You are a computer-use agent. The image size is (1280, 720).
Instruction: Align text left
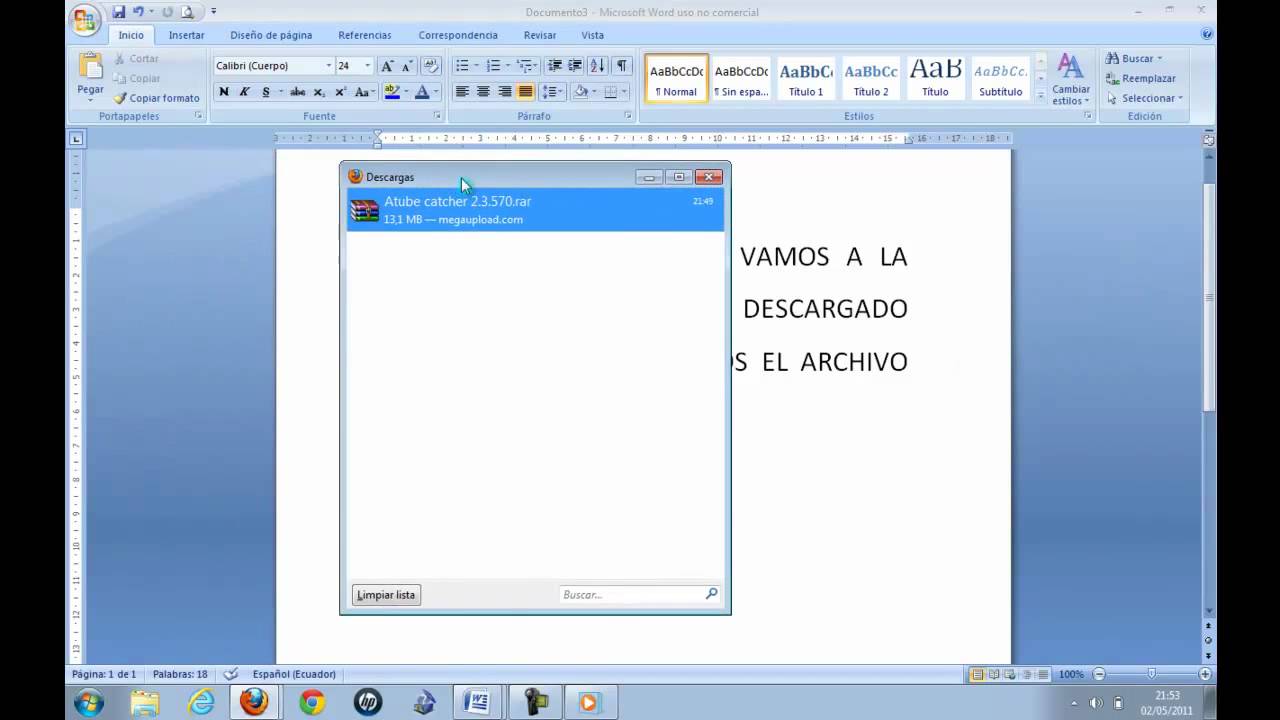click(x=462, y=92)
